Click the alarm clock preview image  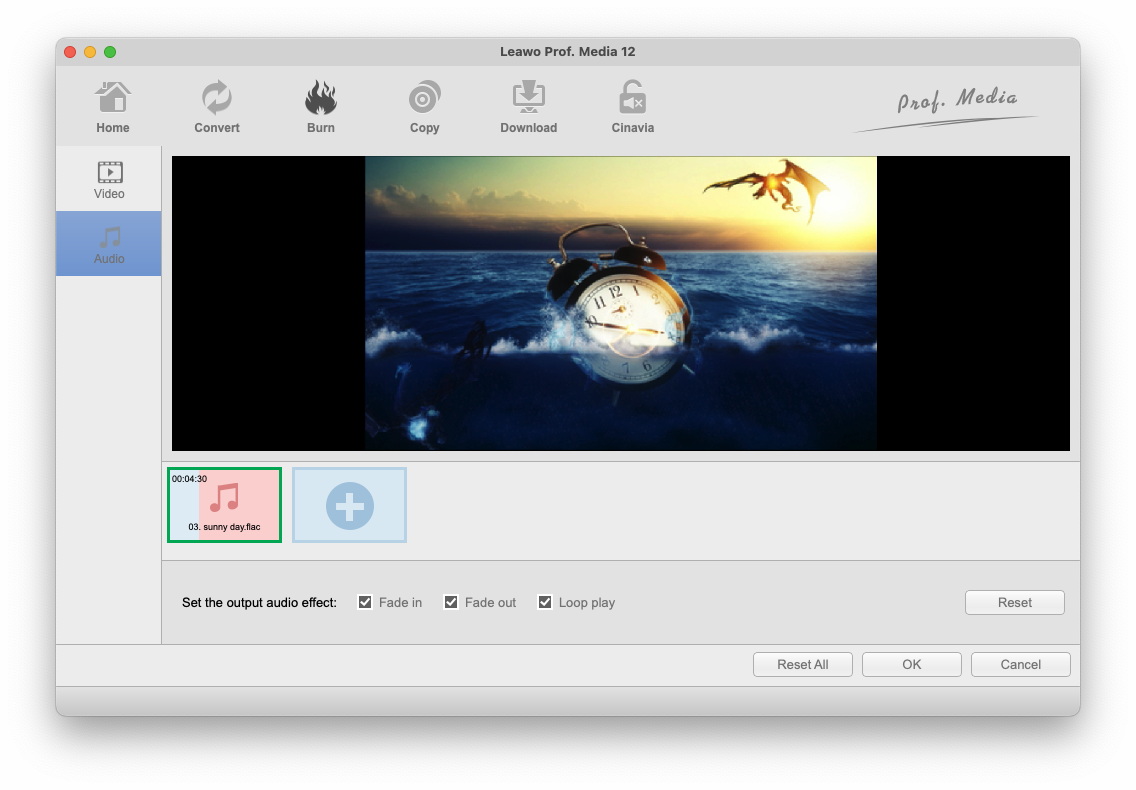pyautogui.click(x=620, y=303)
